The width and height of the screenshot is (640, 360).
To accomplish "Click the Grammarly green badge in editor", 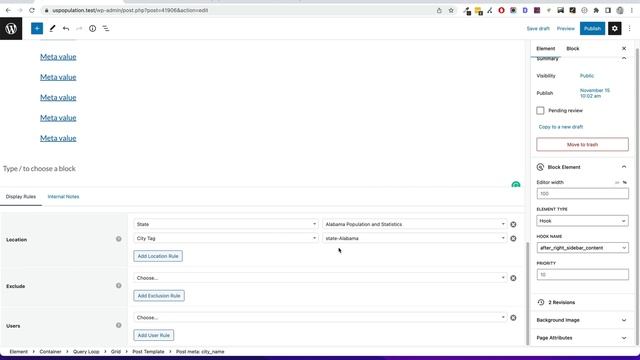I will pos(516,184).
